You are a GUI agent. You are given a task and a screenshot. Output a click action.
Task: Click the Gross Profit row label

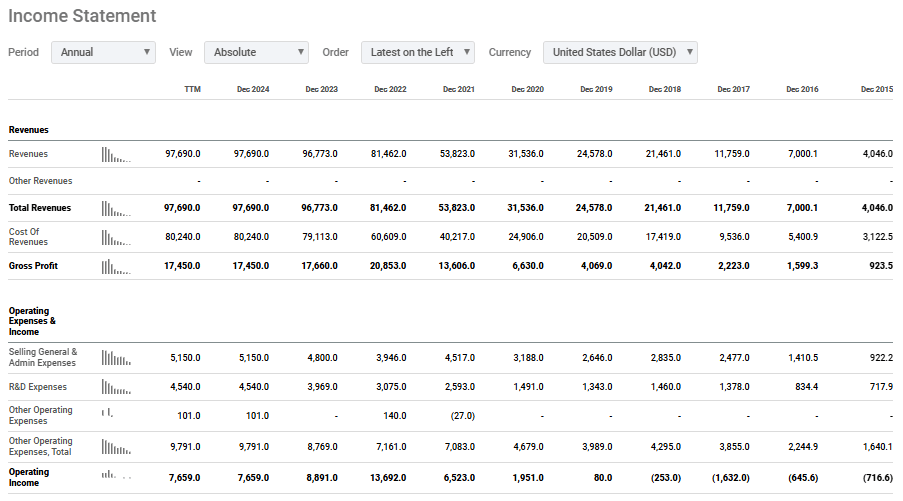coord(33,266)
